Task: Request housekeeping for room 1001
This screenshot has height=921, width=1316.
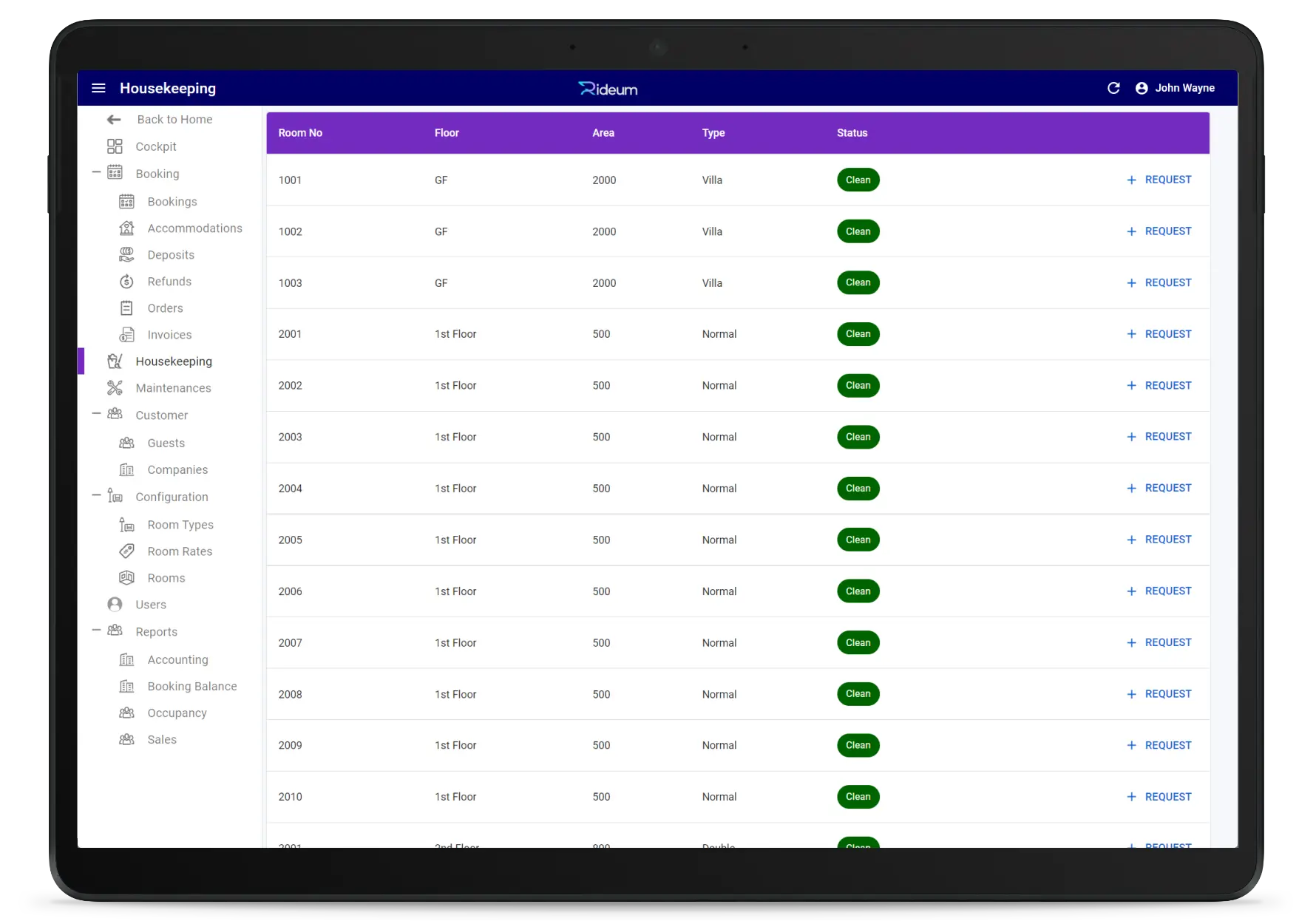Action: (x=1159, y=180)
